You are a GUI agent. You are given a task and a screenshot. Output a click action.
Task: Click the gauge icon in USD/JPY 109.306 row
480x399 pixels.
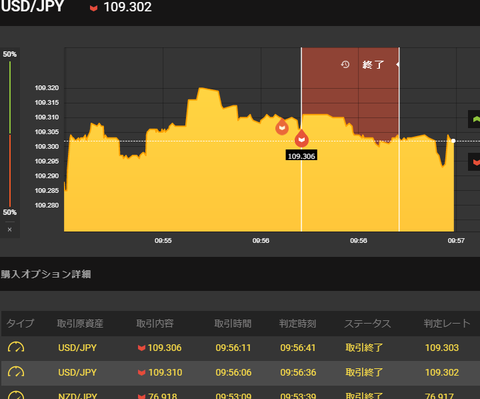pyautogui.click(x=16, y=347)
